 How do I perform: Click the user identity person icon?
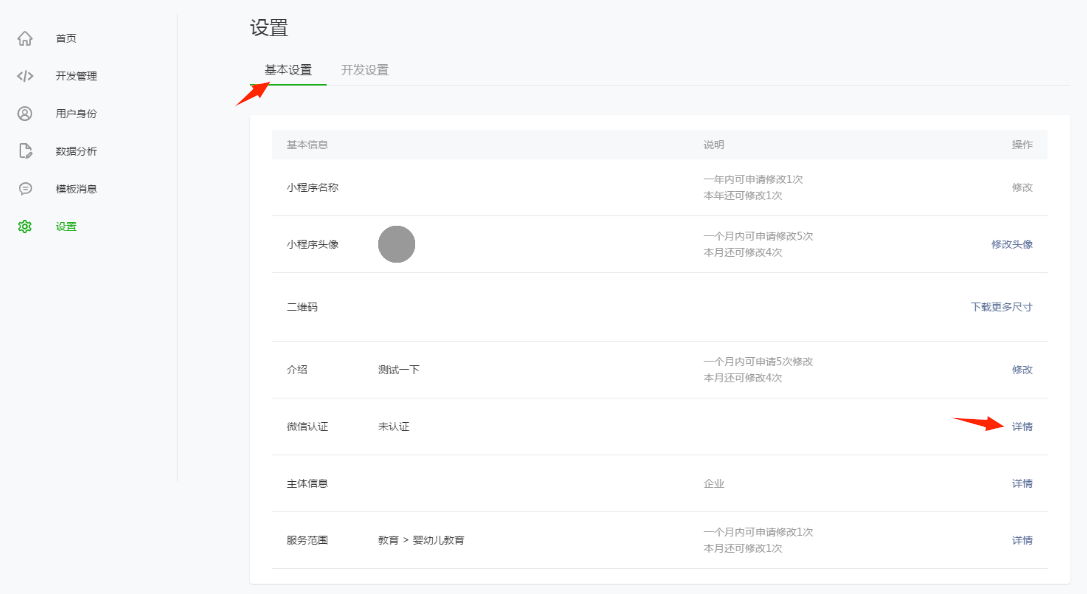[x=25, y=114]
